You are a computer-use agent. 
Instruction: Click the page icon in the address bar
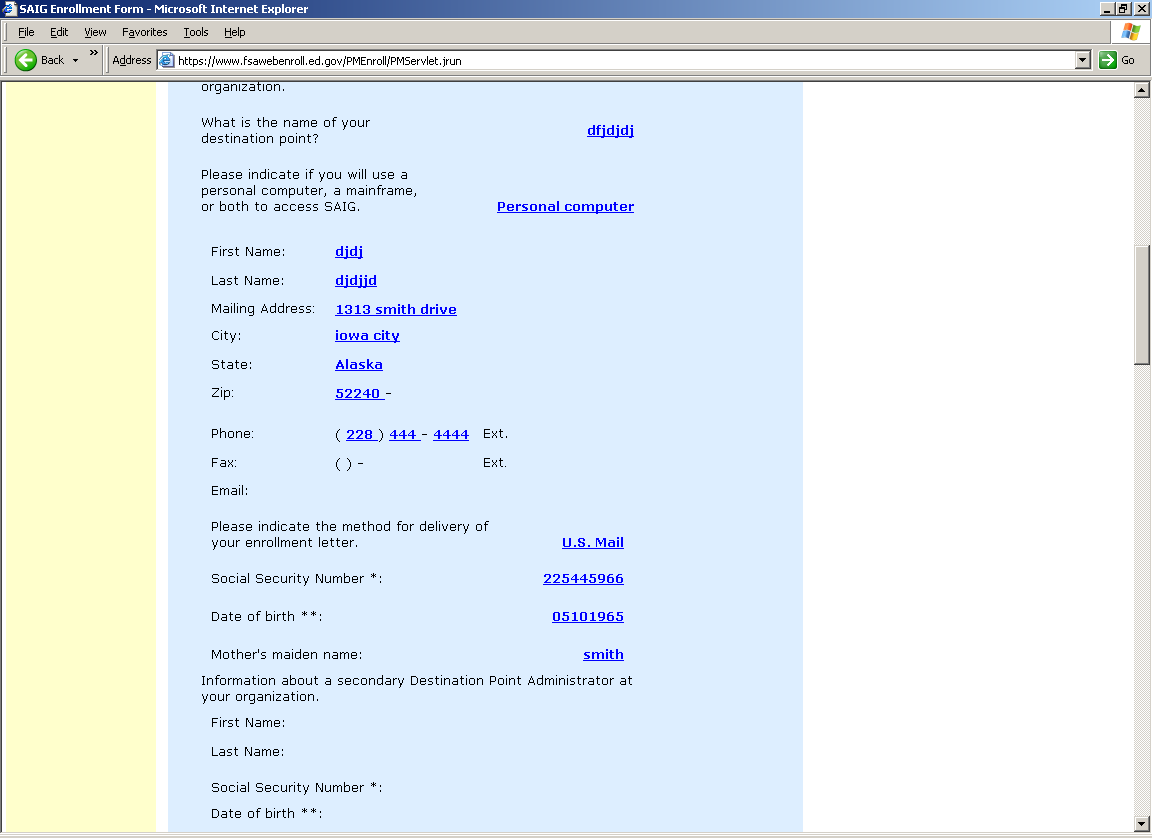[167, 60]
